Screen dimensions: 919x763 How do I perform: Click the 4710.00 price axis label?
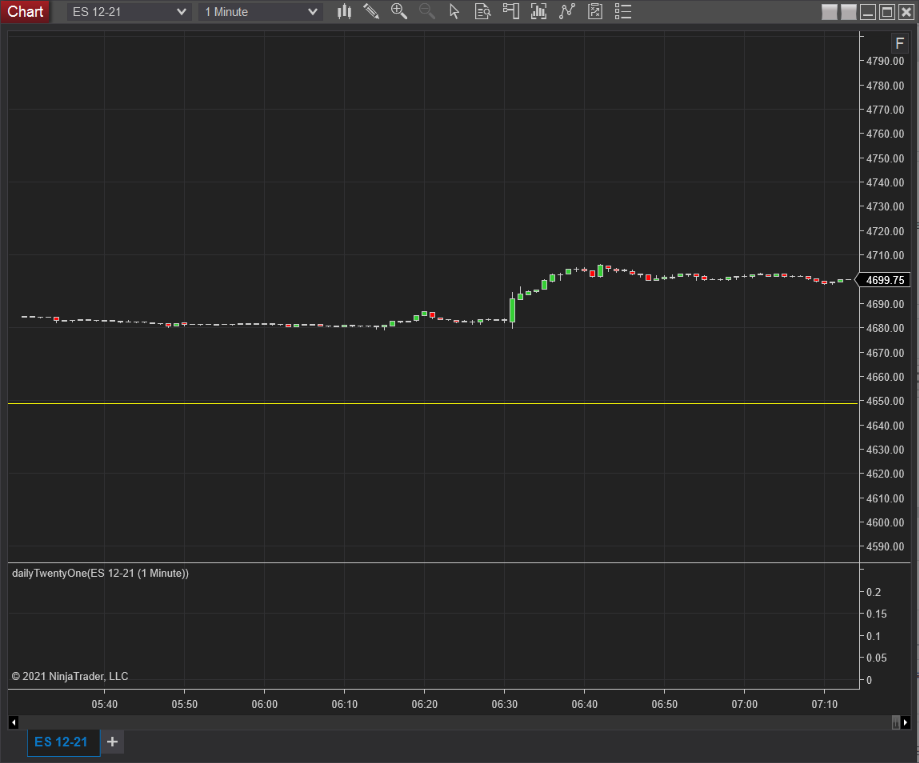[885, 255]
